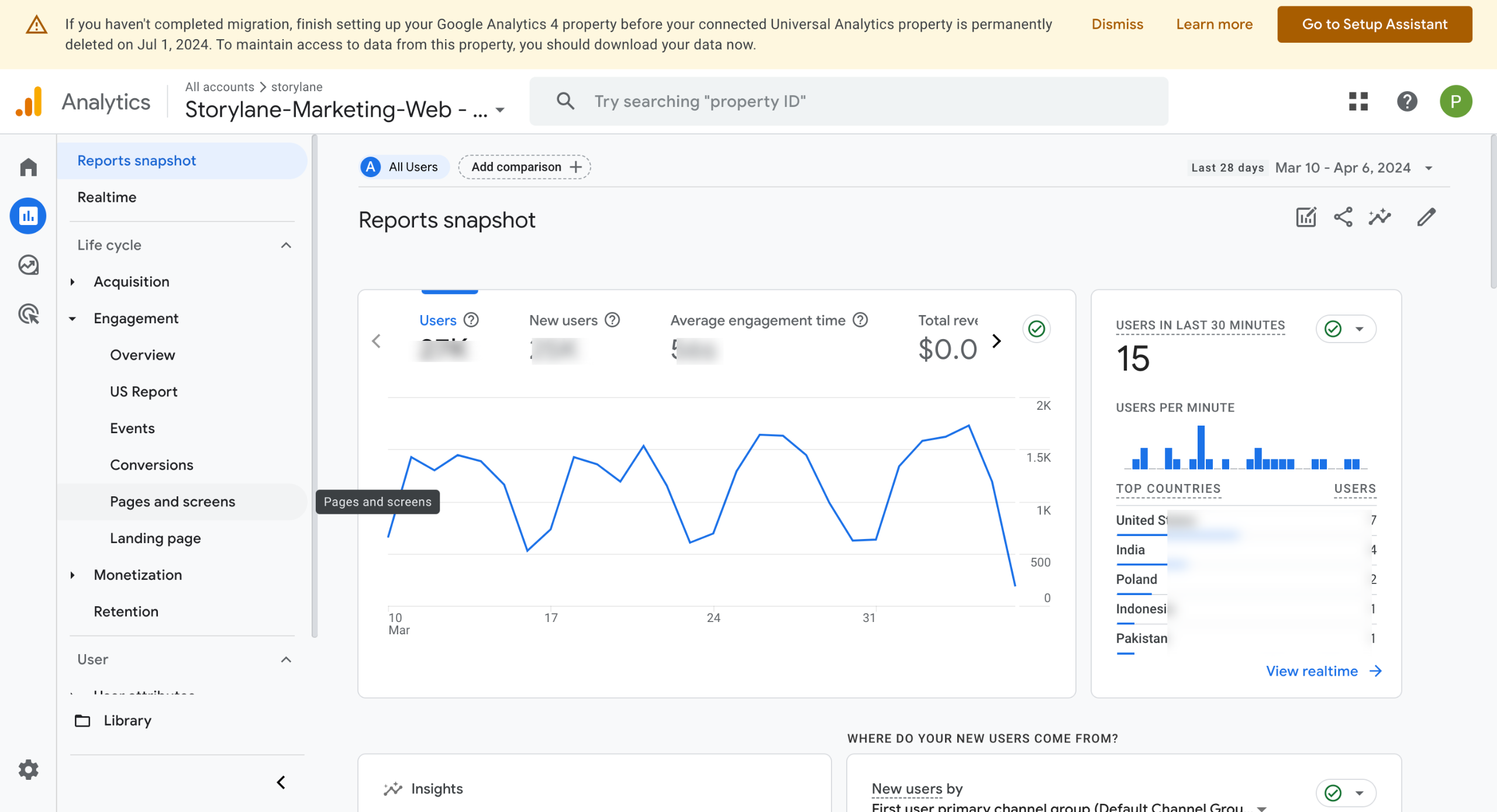1497x812 pixels.
Task: Open Pages and screens report
Action: pos(173,502)
